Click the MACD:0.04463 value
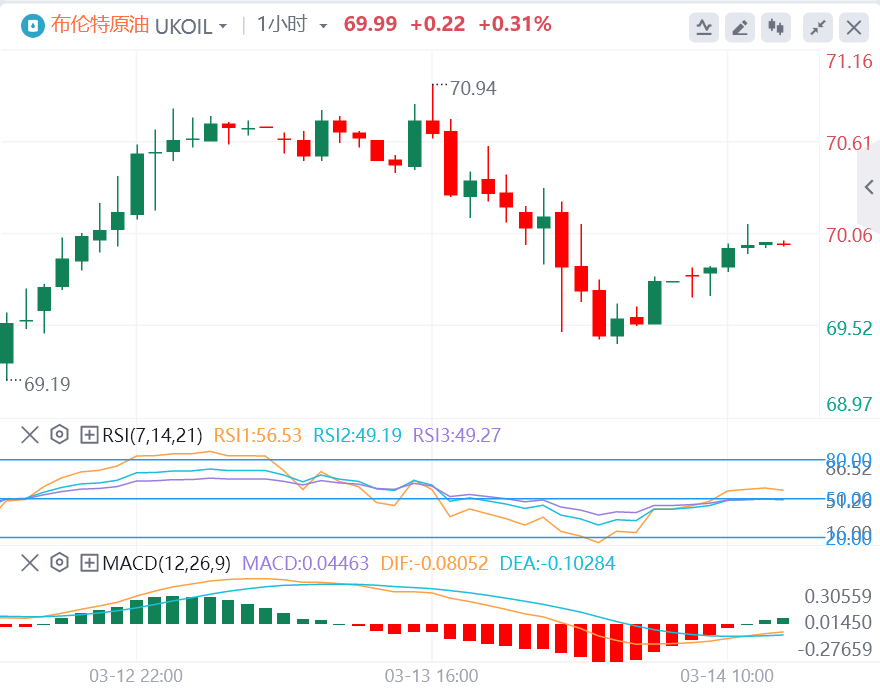This screenshot has width=880, height=691. point(305,563)
